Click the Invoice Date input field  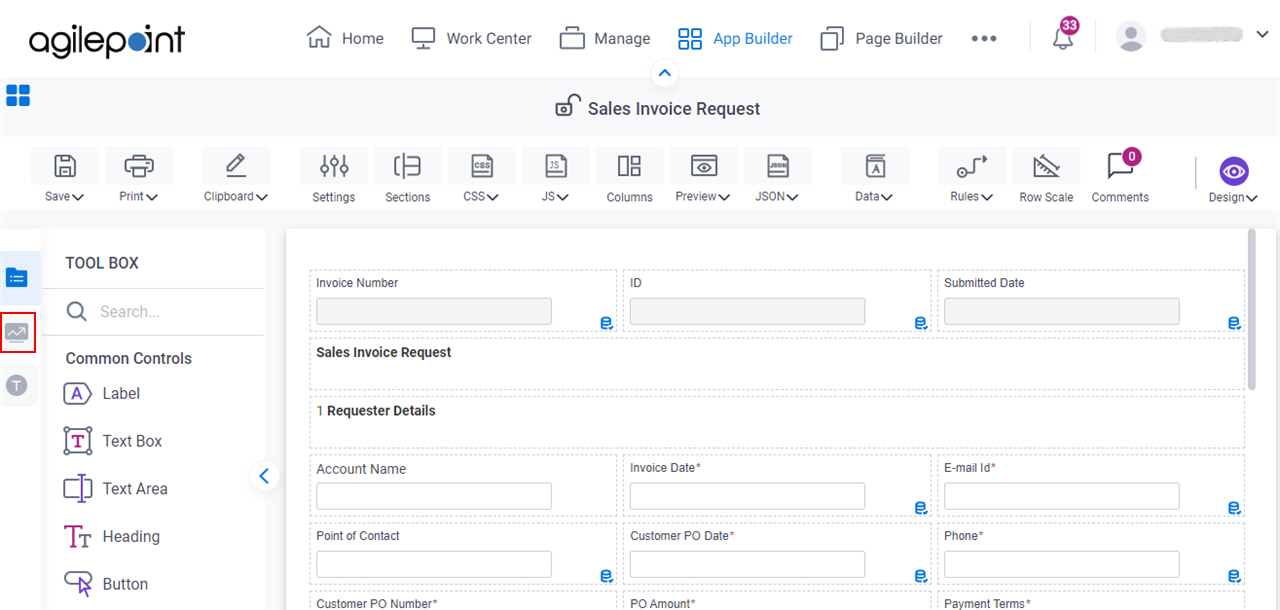(x=747, y=496)
